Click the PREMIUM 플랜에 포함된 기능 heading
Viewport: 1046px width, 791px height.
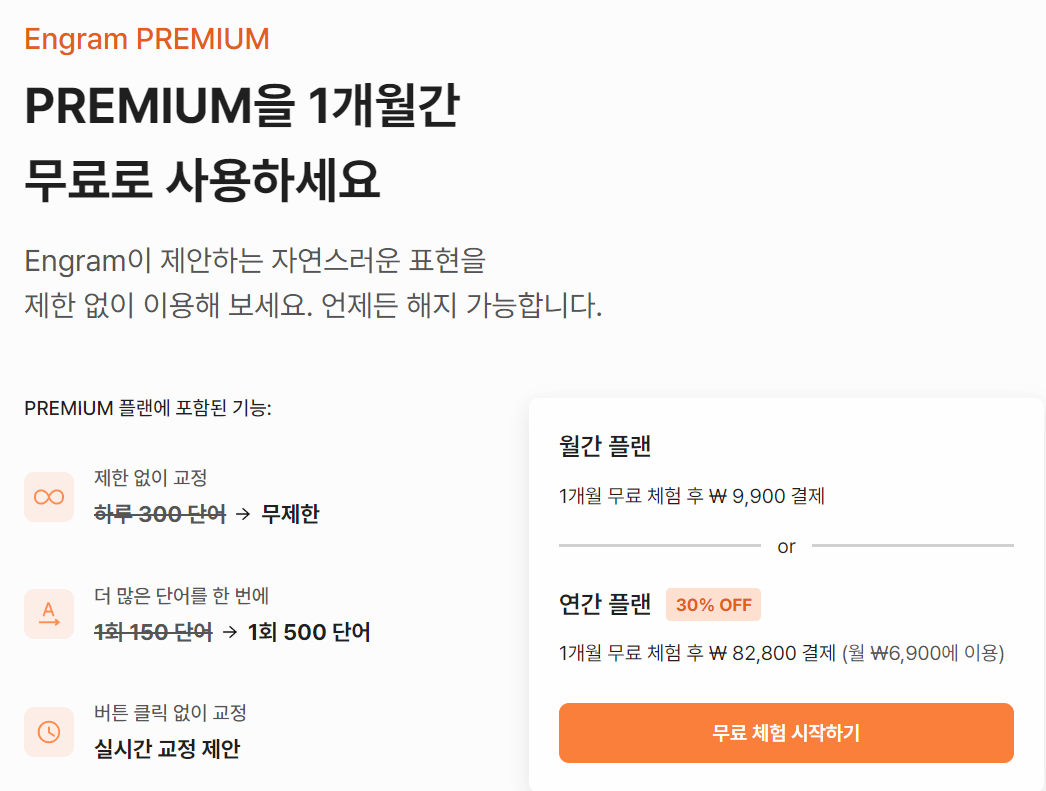148,408
